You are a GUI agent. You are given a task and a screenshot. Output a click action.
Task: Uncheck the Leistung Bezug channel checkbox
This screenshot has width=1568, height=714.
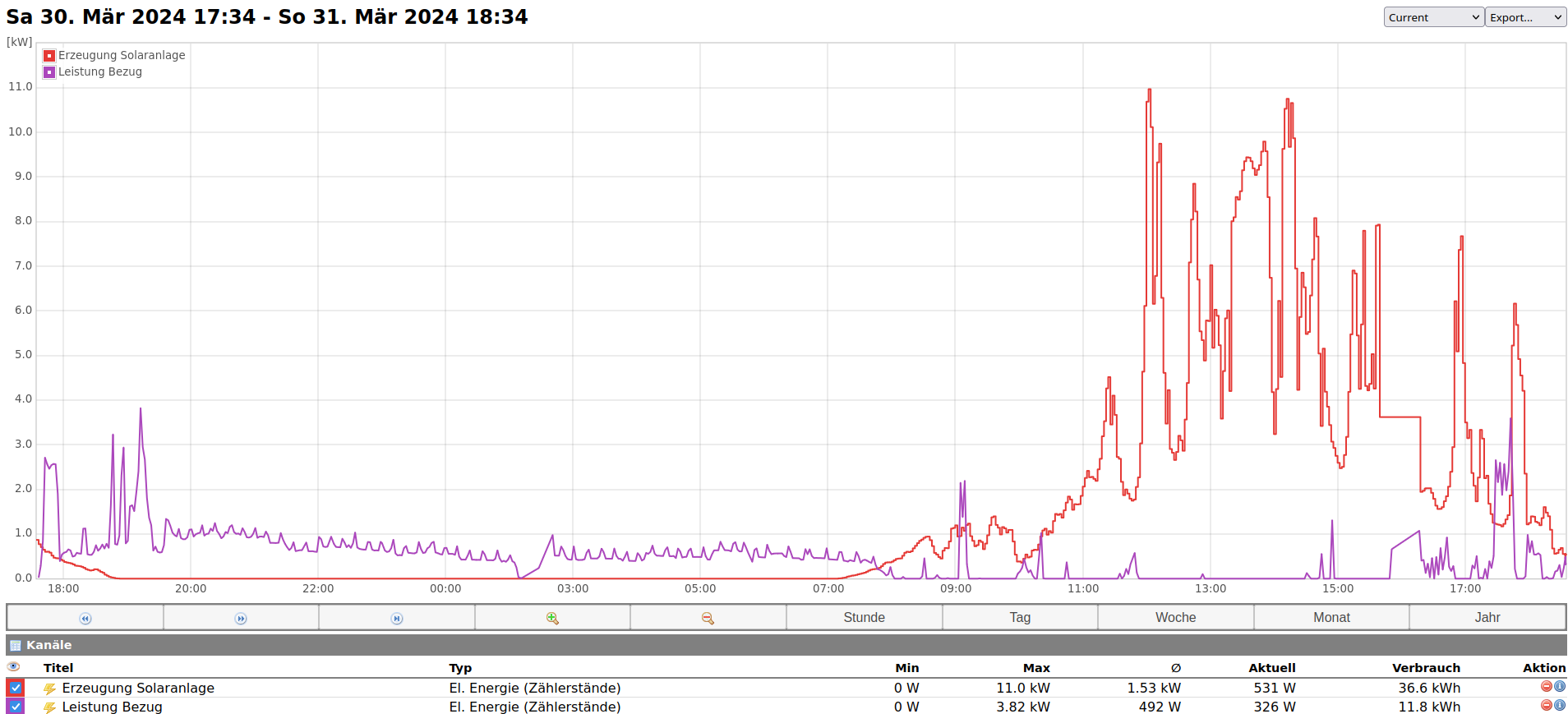[16, 707]
